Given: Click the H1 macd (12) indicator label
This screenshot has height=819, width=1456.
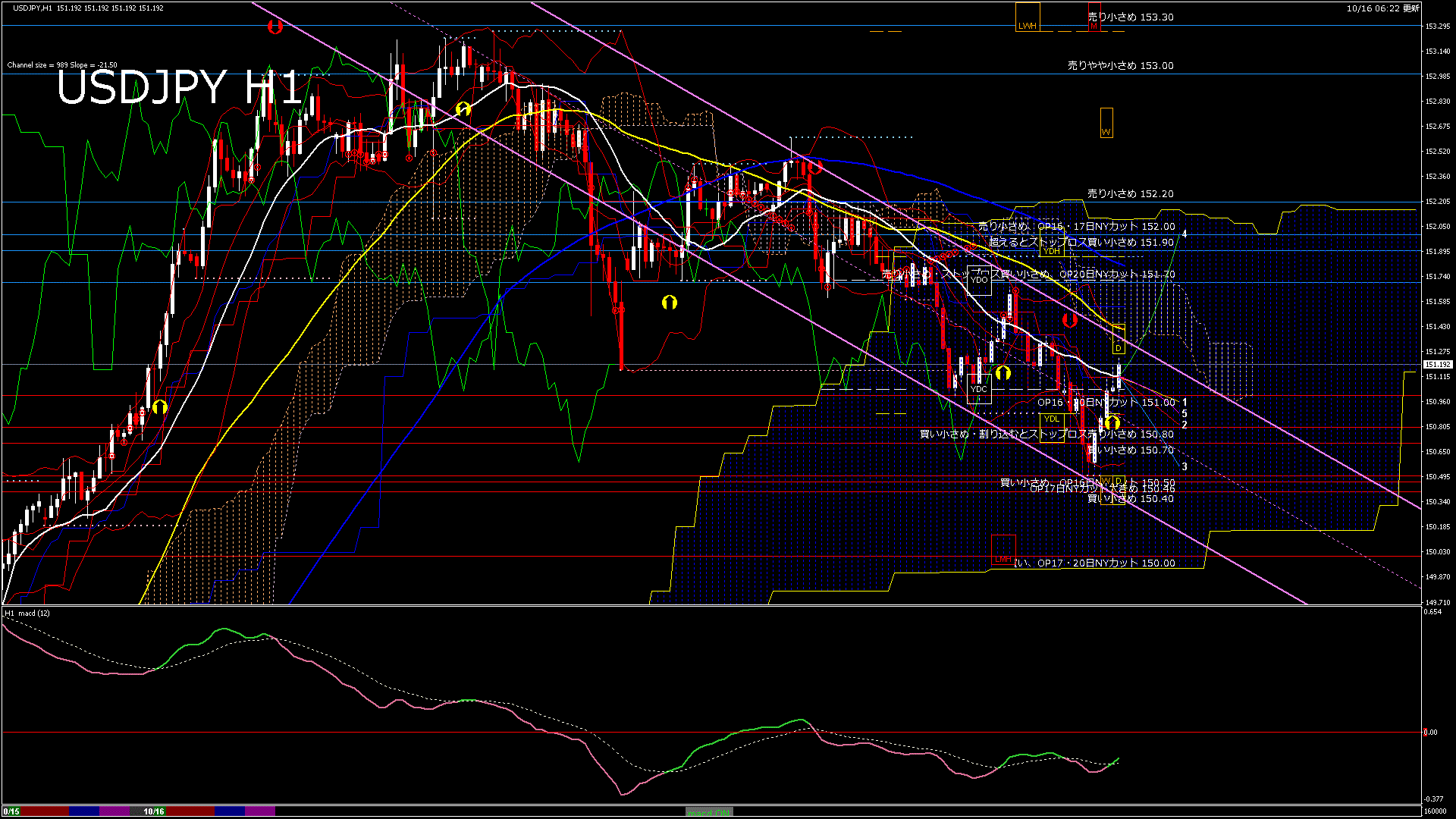Looking at the screenshot, I should pos(27,613).
